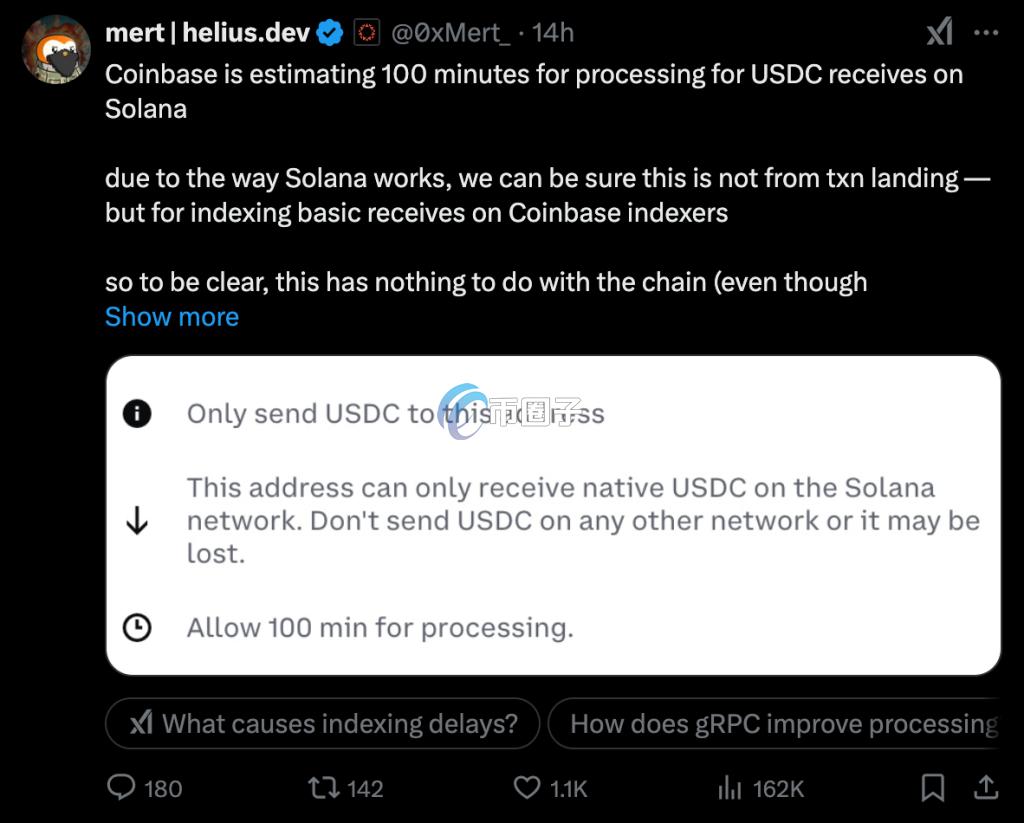View the 162K views analytics icon
This screenshot has height=823, width=1024.
pos(729,788)
